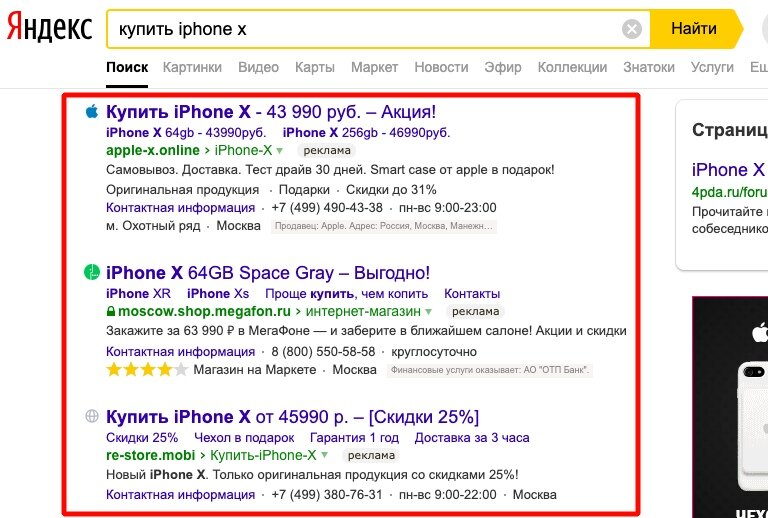Switch to the Видео tab
This screenshot has width=768, height=518.
coord(258,67)
